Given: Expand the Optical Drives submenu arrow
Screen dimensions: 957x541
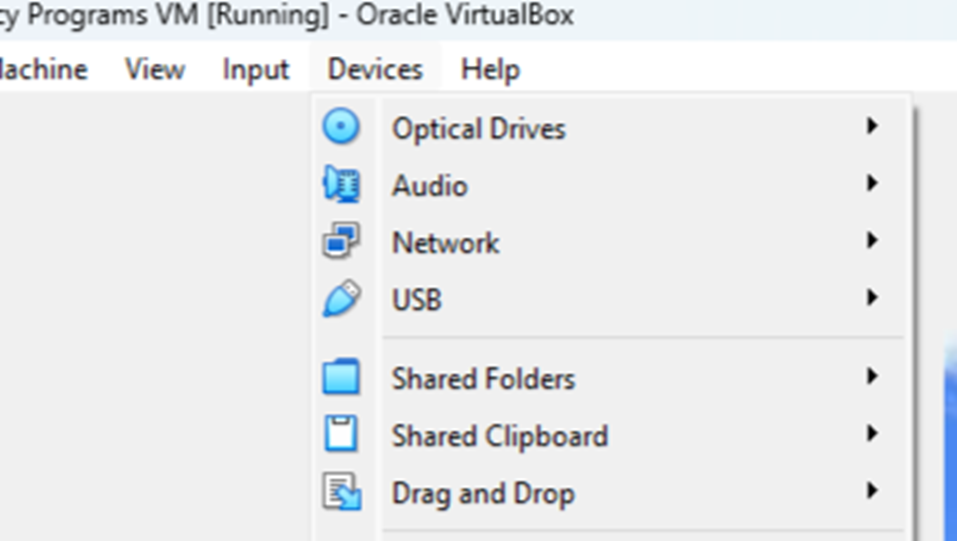Looking at the screenshot, I should coord(872,127).
